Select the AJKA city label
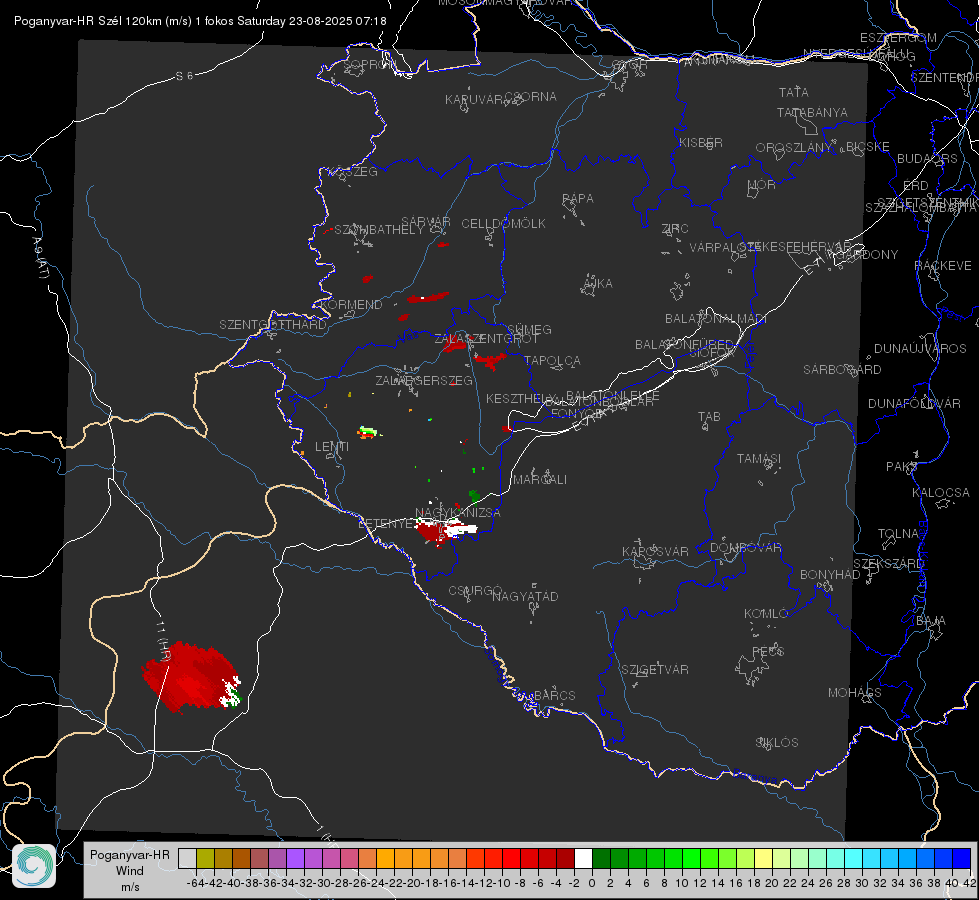The width and height of the screenshot is (979, 900). pos(598,284)
